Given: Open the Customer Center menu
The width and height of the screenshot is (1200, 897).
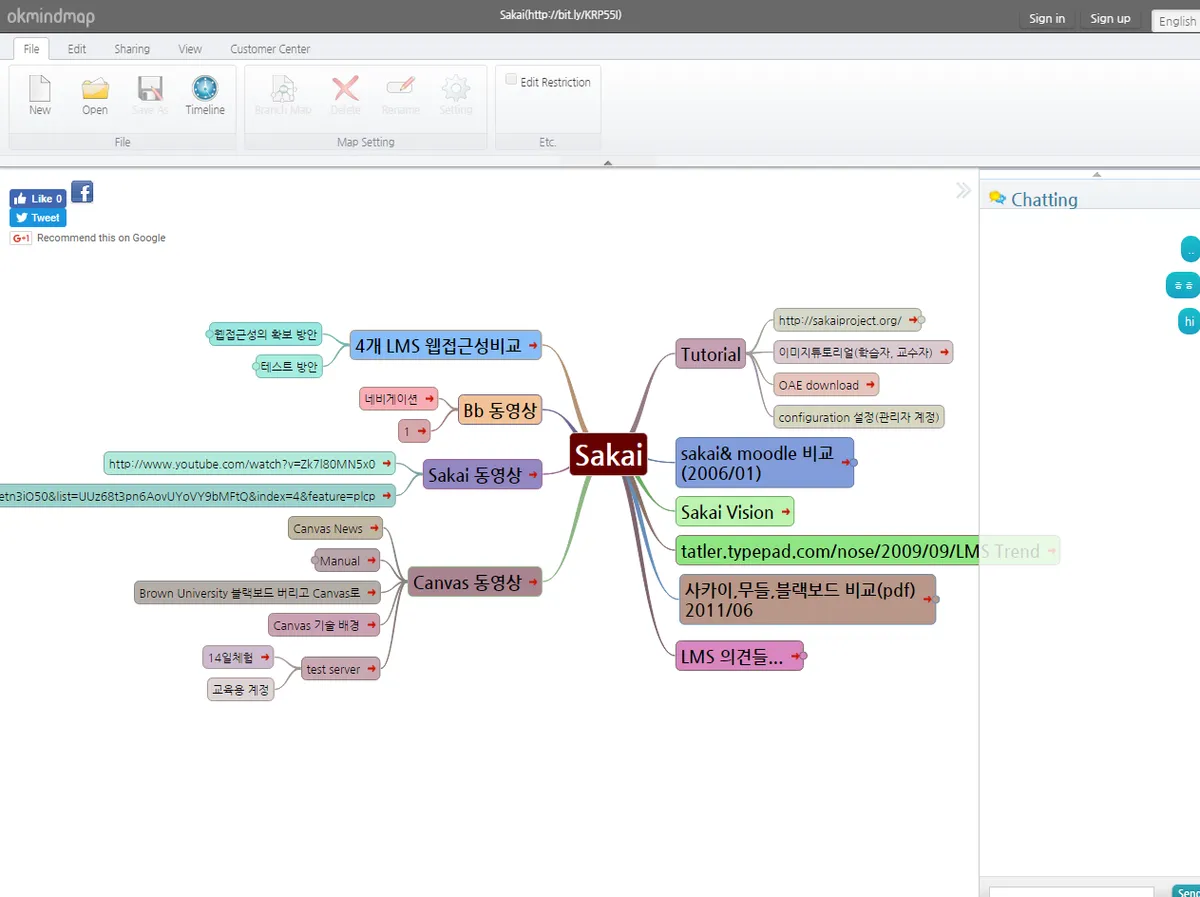Looking at the screenshot, I should click(x=269, y=48).
